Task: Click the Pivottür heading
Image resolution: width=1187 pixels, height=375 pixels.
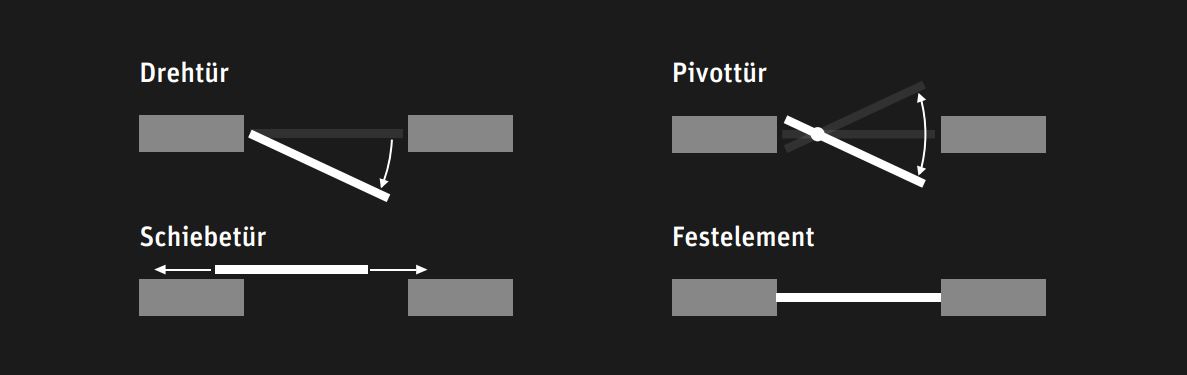Action: (719, 73)
